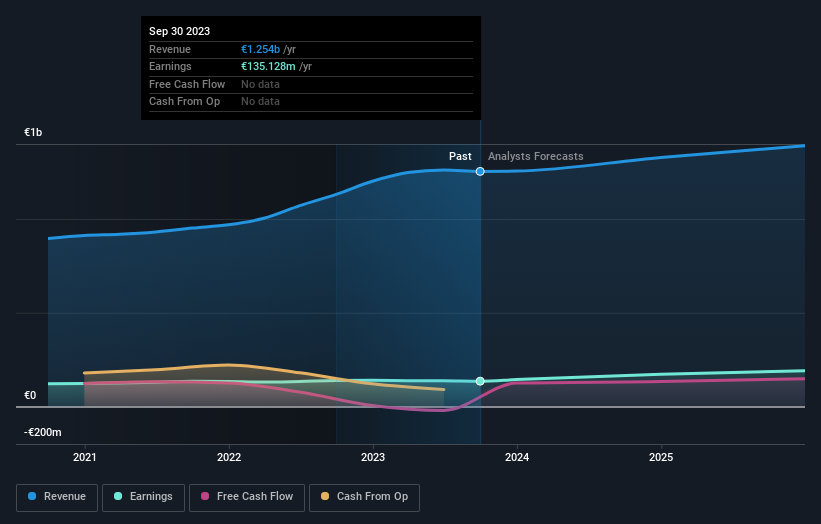821x524 pixels.
Task: Click the €135.128m earnings value in tooltip
Action: coord(268,66)
